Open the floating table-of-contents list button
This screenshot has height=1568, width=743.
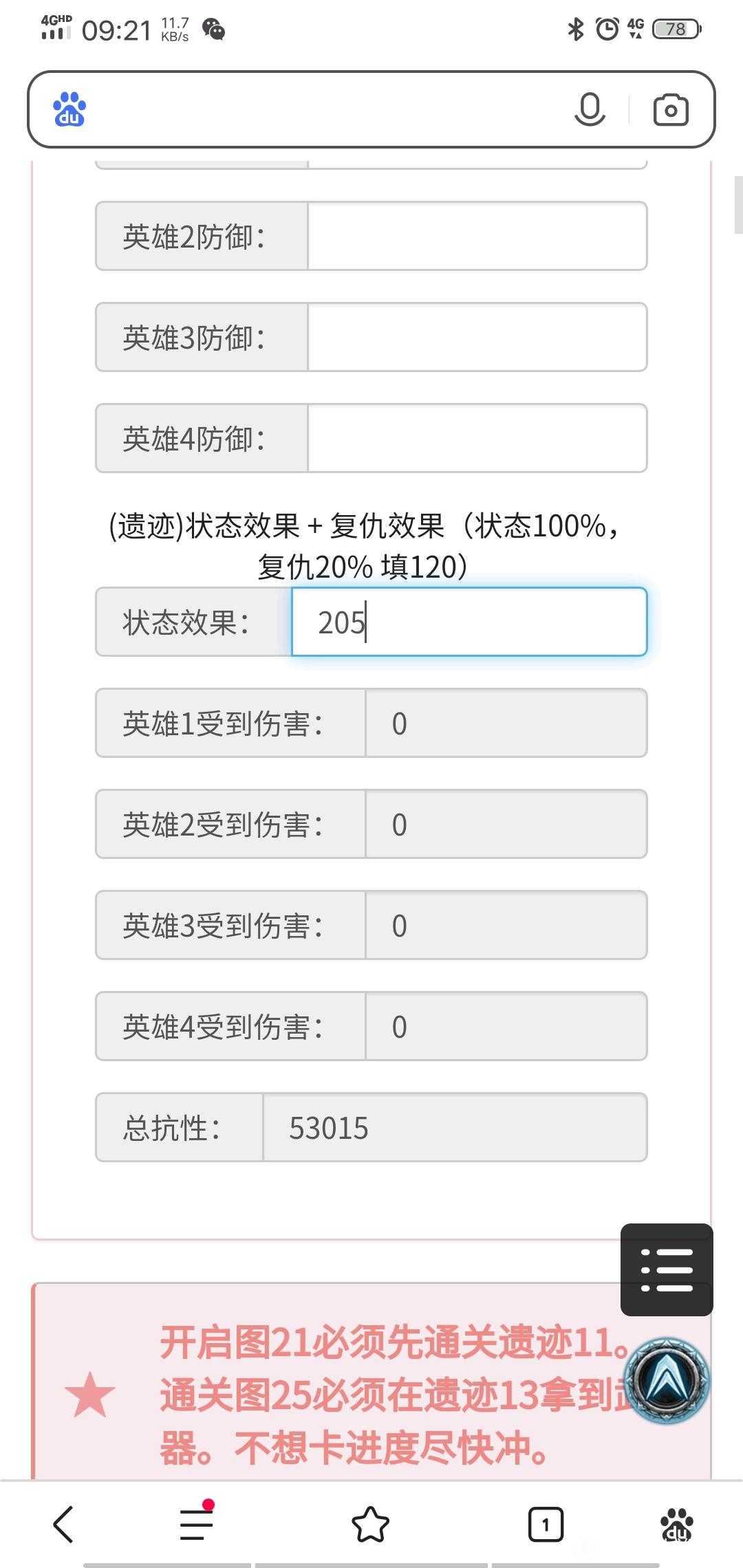tap(667, 1270)
